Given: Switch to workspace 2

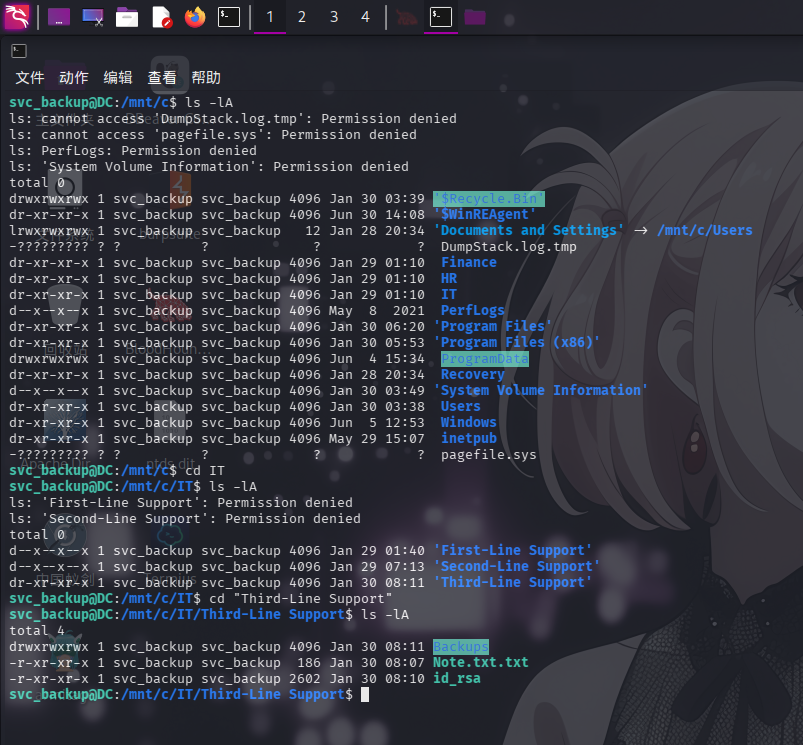Looking at the screenshot, I should point(302,17).
